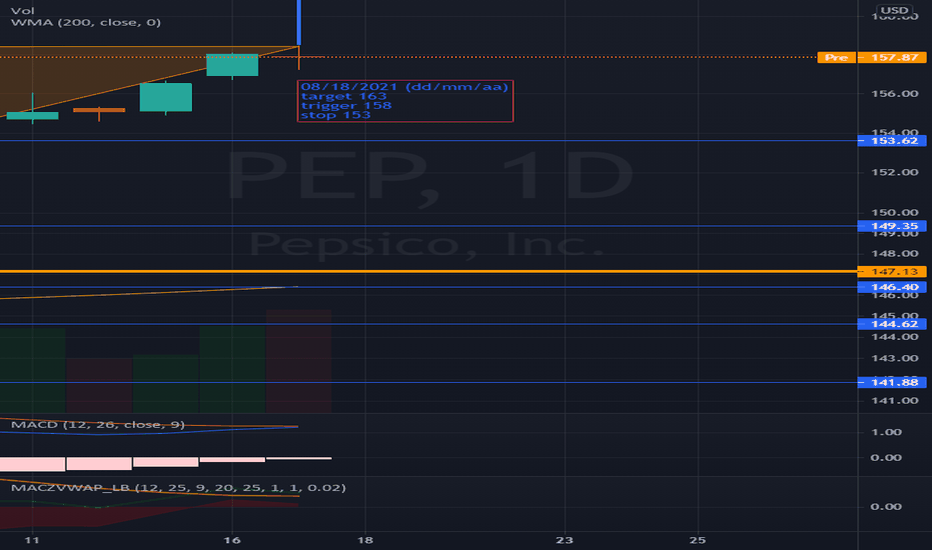
Task: Click the trade note text box
Action: click(405, 101)
